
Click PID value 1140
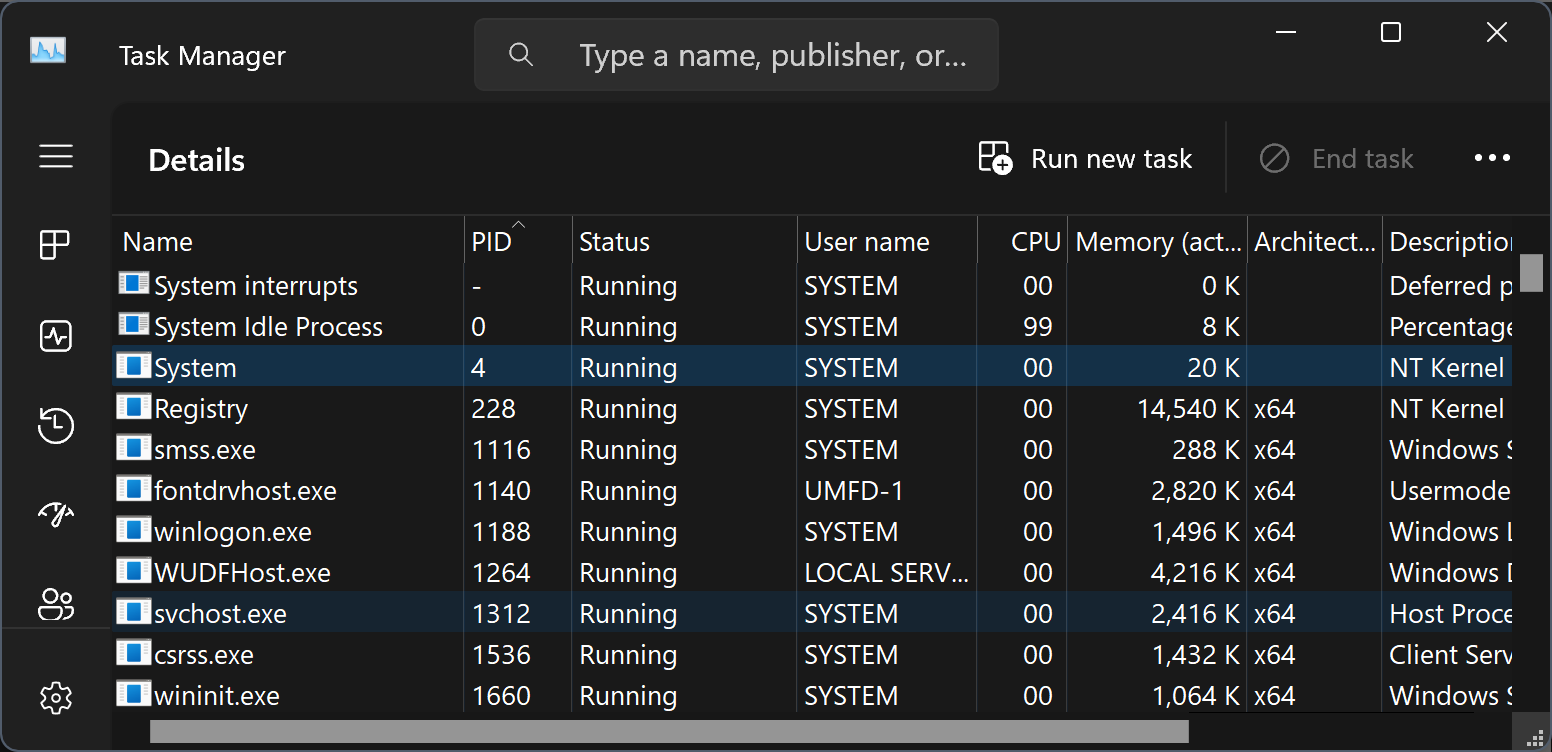[501, 491]
